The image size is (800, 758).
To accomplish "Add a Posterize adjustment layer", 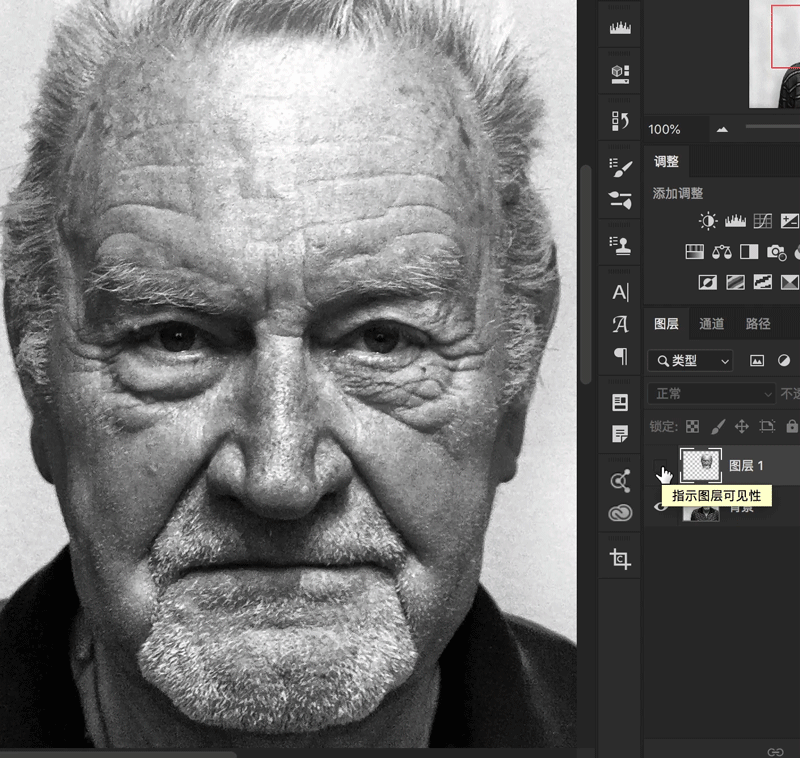I will click(735, 282).
